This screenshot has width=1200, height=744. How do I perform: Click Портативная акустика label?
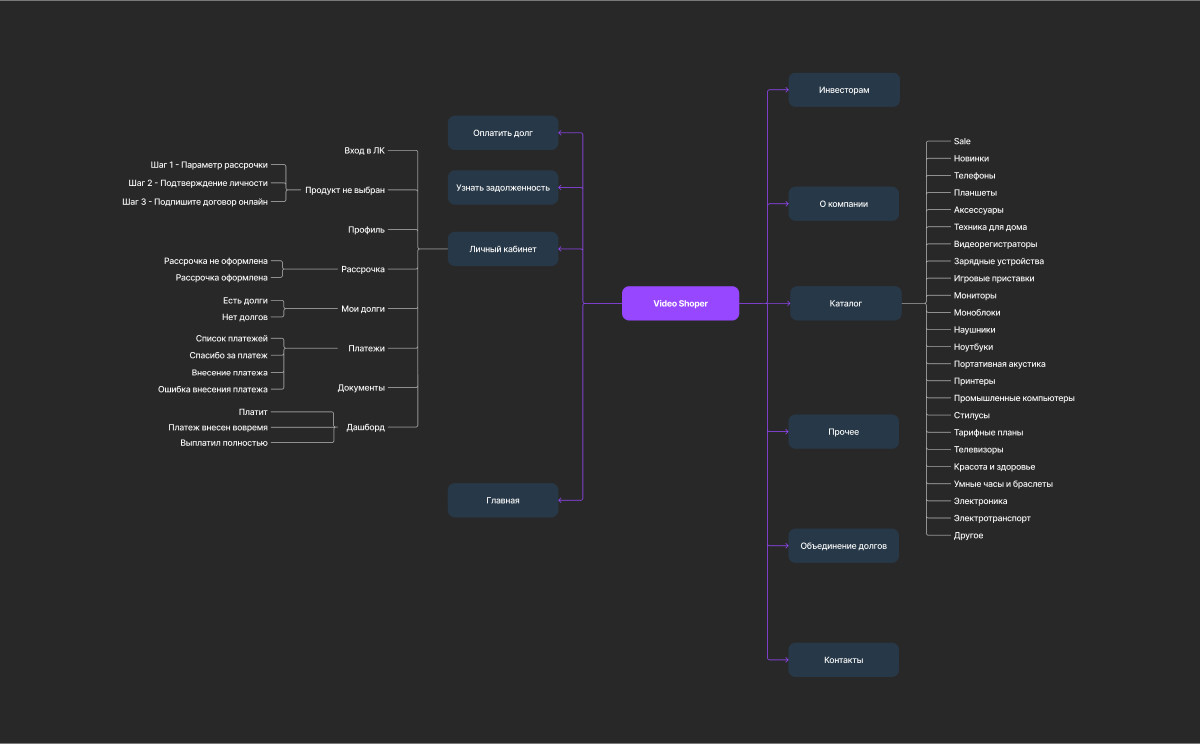coord(1000,364)
